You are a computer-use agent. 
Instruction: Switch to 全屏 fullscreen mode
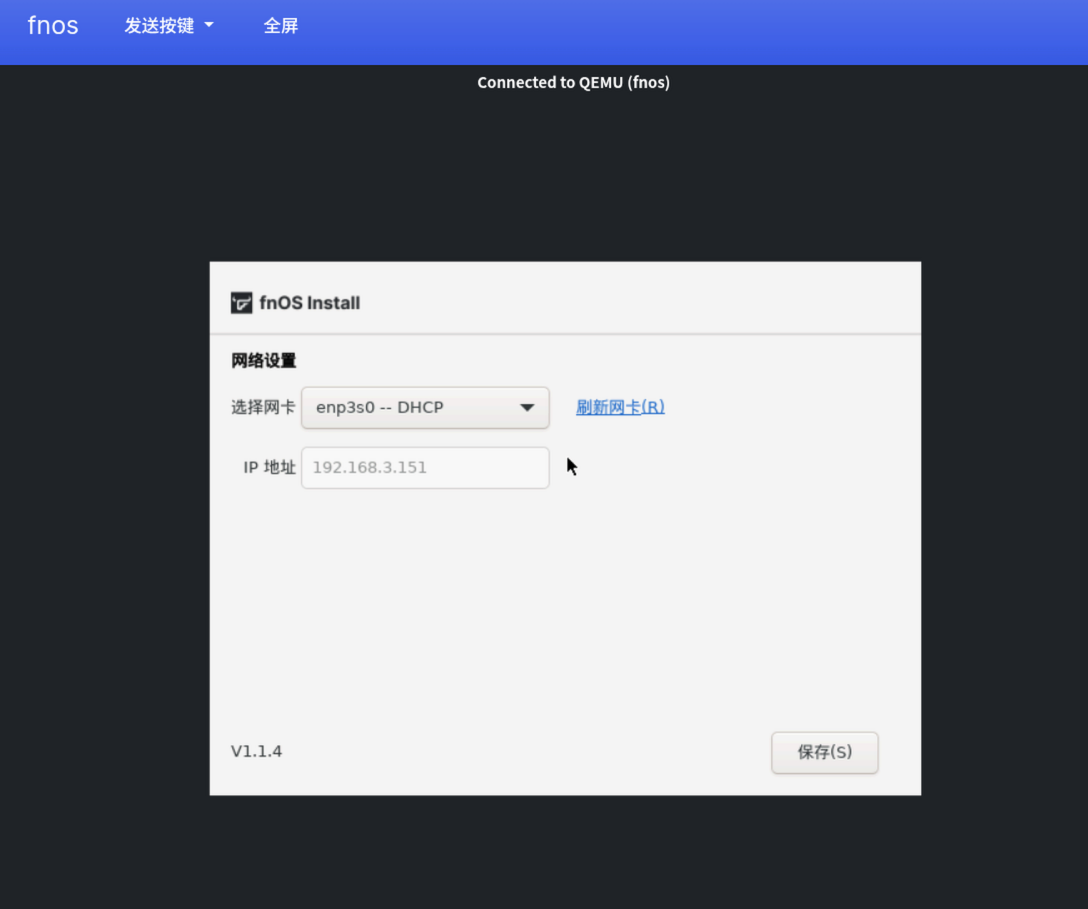[x=281, y=26]
